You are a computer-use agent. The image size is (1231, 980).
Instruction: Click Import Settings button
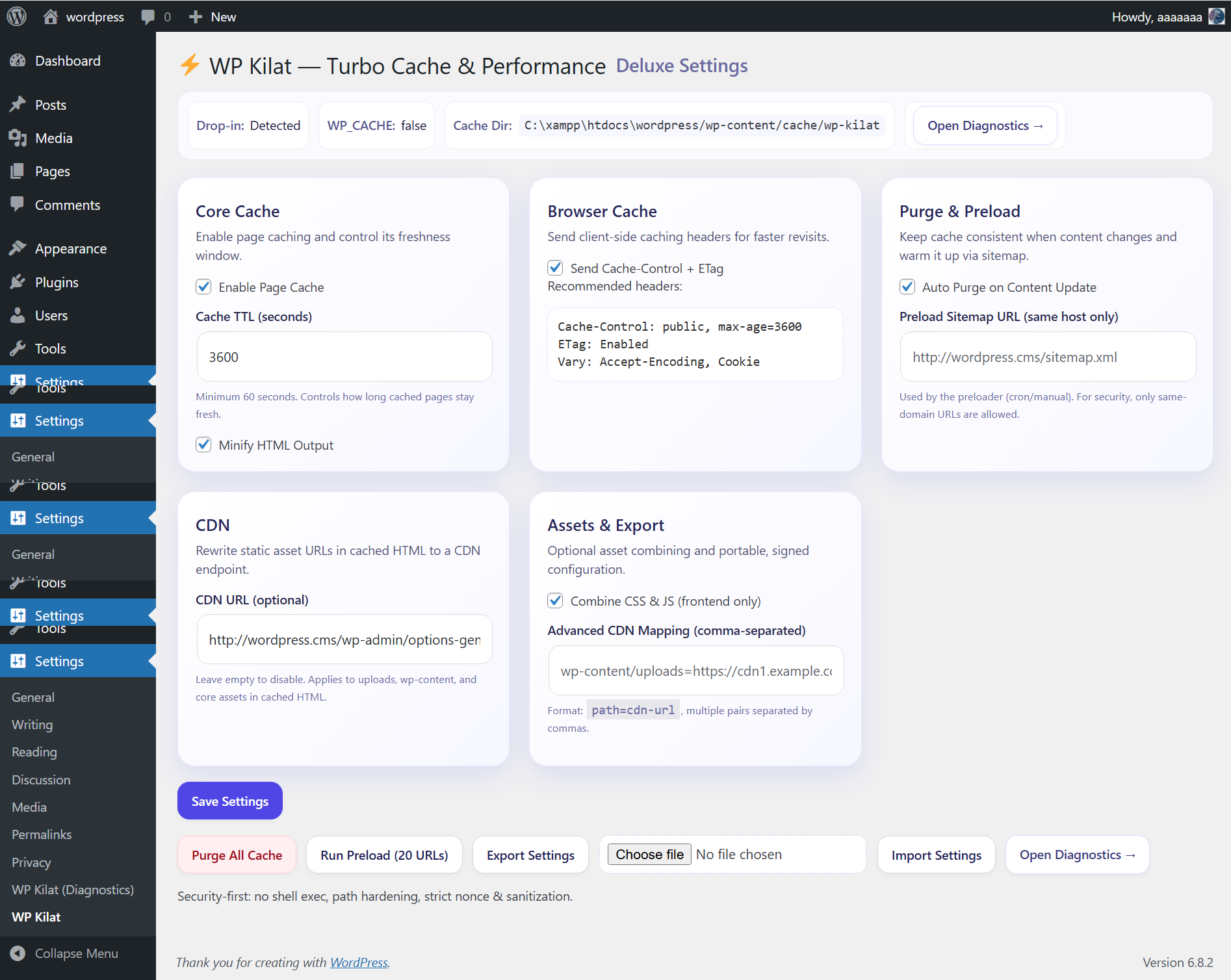936,855
